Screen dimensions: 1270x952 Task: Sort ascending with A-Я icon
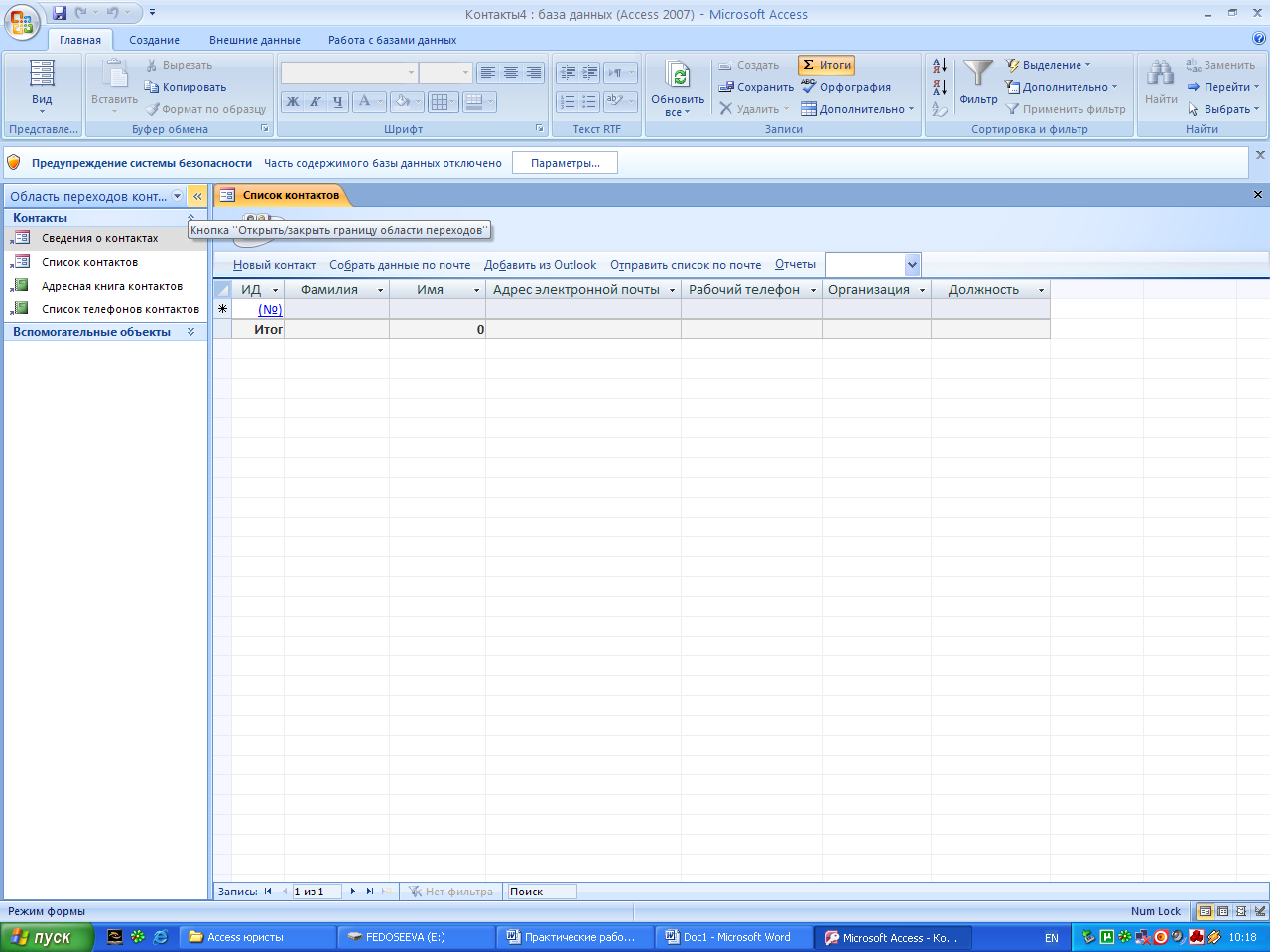click(x=939, y=65)
